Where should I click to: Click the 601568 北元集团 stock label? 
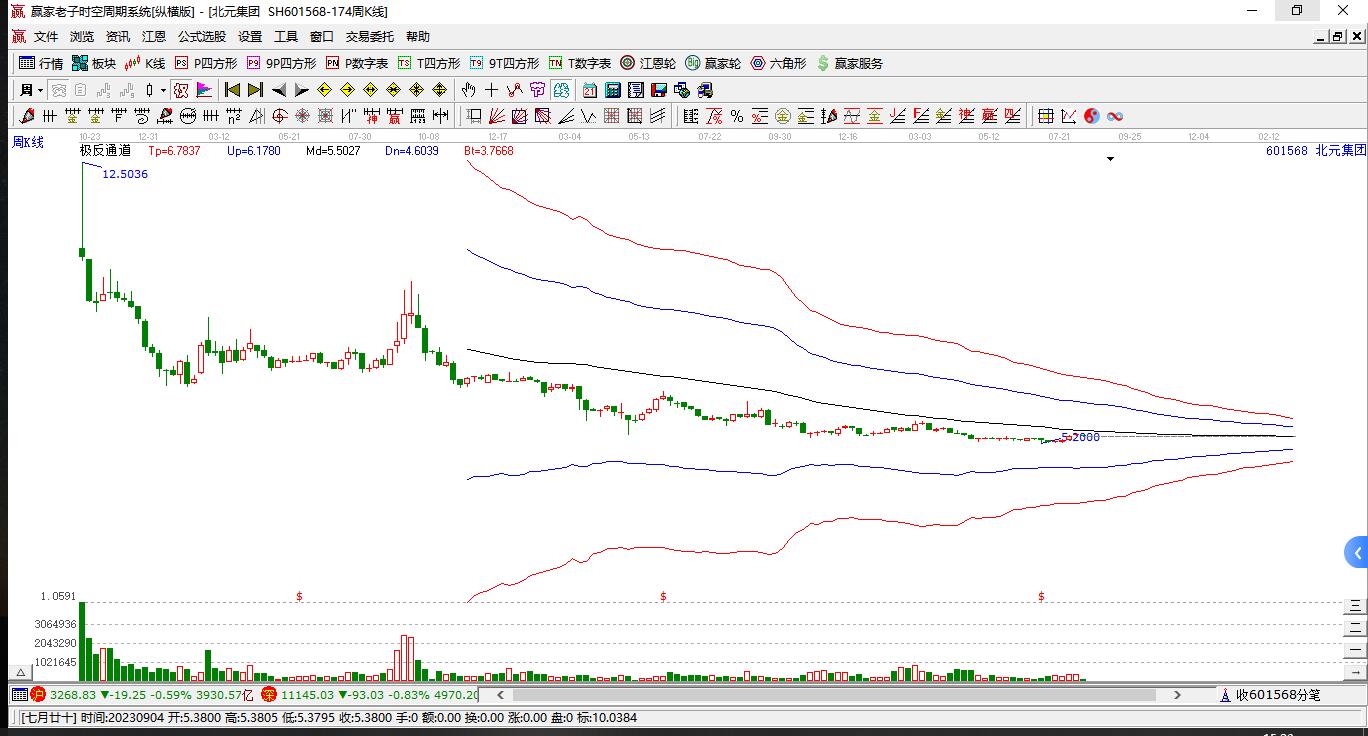pos(1315,151)
